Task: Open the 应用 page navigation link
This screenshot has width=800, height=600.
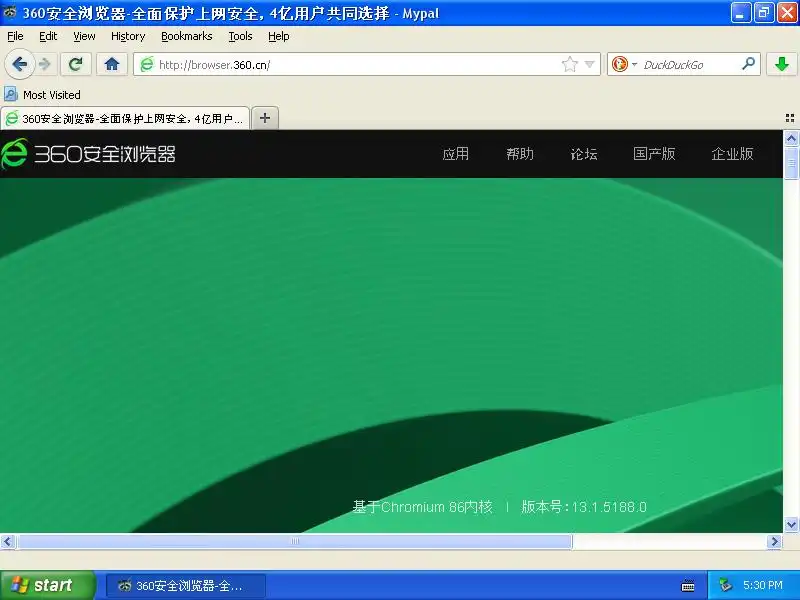Action: (x=456, y=154)
